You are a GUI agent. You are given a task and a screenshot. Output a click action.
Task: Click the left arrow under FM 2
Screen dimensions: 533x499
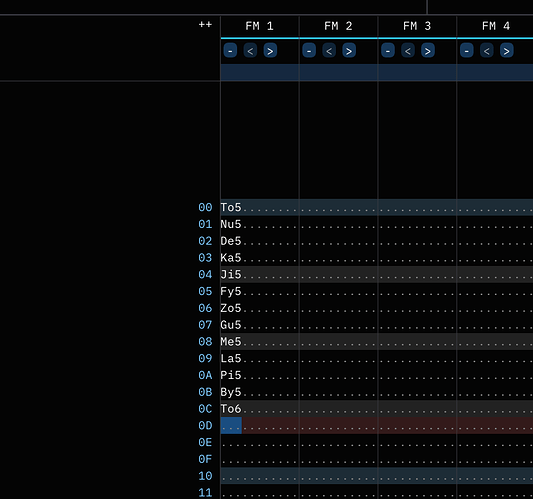pos(329,51)
